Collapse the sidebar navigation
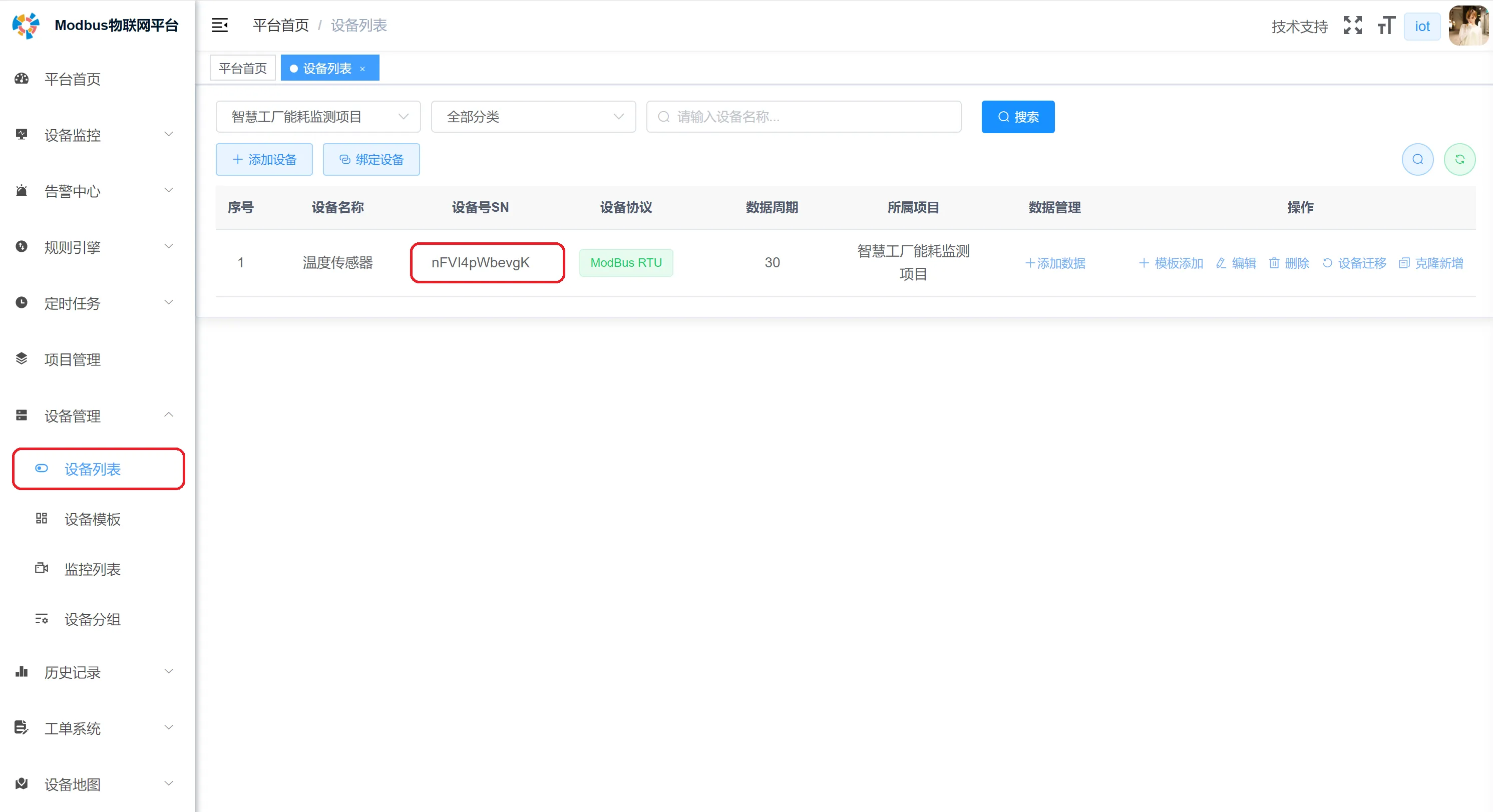Screen dimensions: 1493x812 point(220,25)
